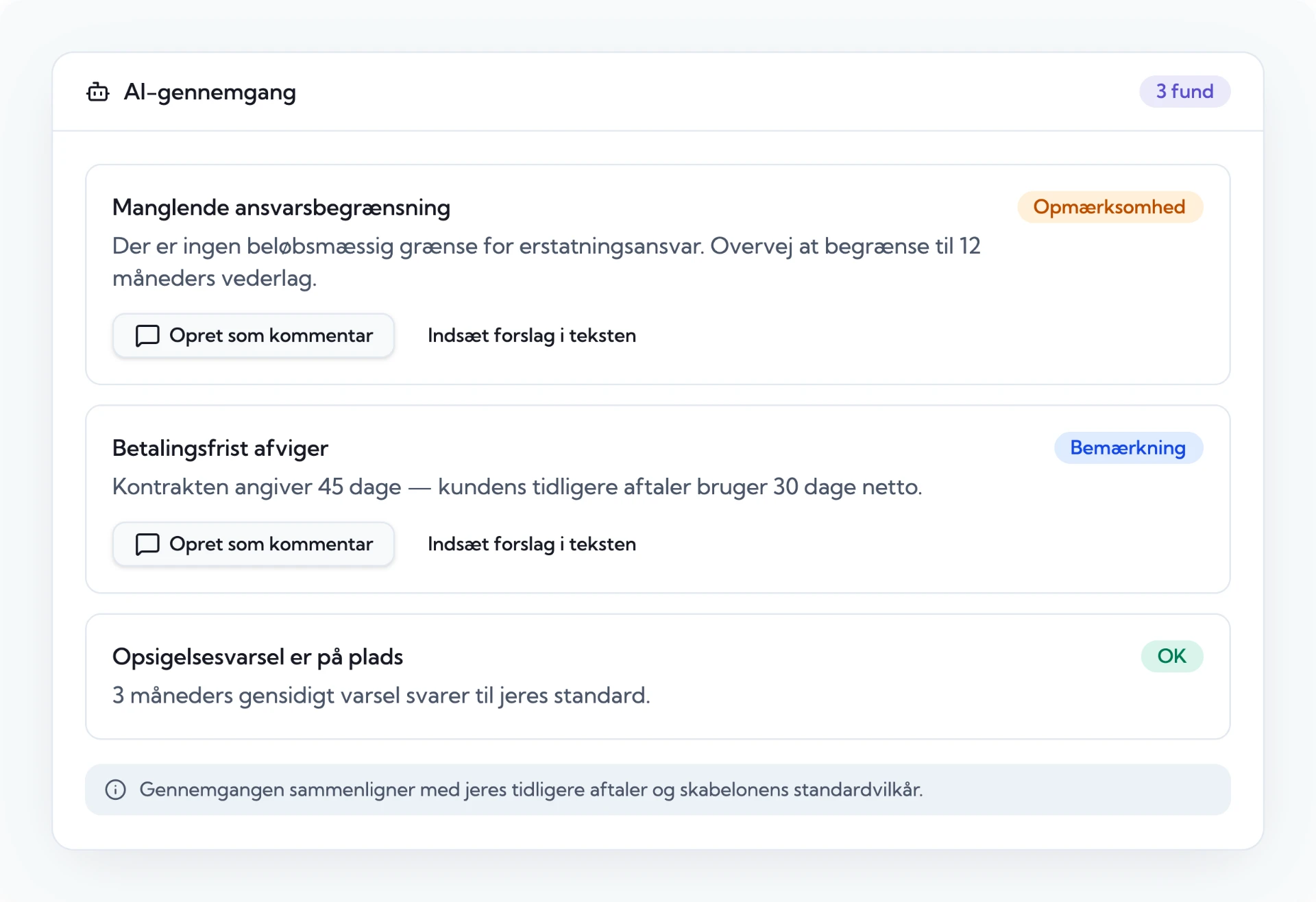The height and width of the screenshot is (902, 1316).
Task: Insert suggestion for Betalingsfrist afviger into text
Action: (x=532, y=544)
